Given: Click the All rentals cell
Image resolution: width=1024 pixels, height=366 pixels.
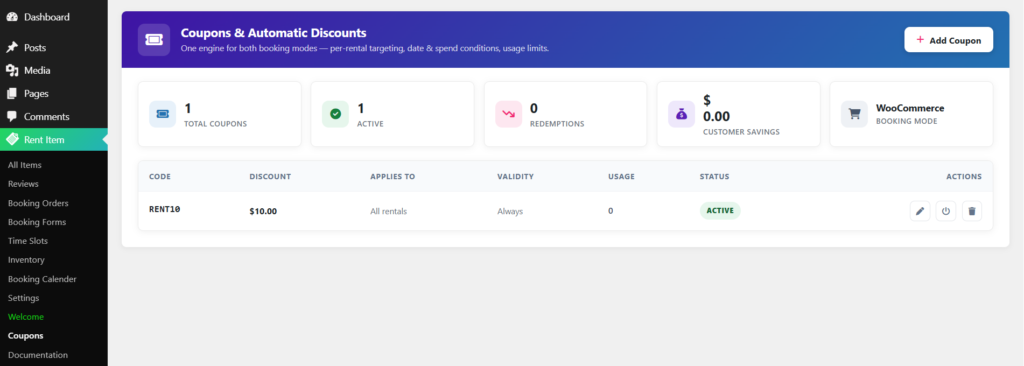Looking at the screenshot, I should 389,211.
